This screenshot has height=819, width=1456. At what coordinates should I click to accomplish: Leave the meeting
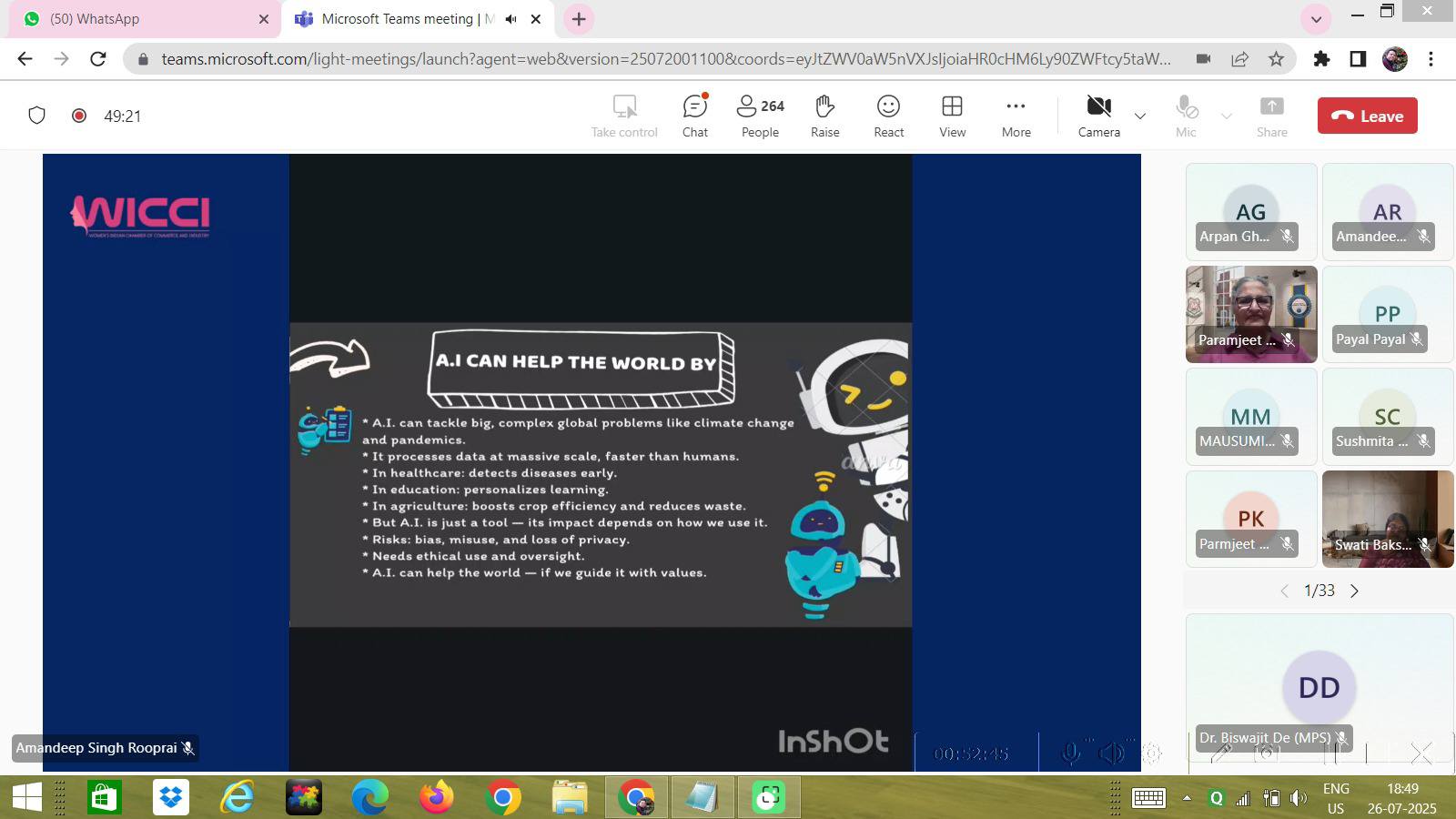pos(1367,116)
